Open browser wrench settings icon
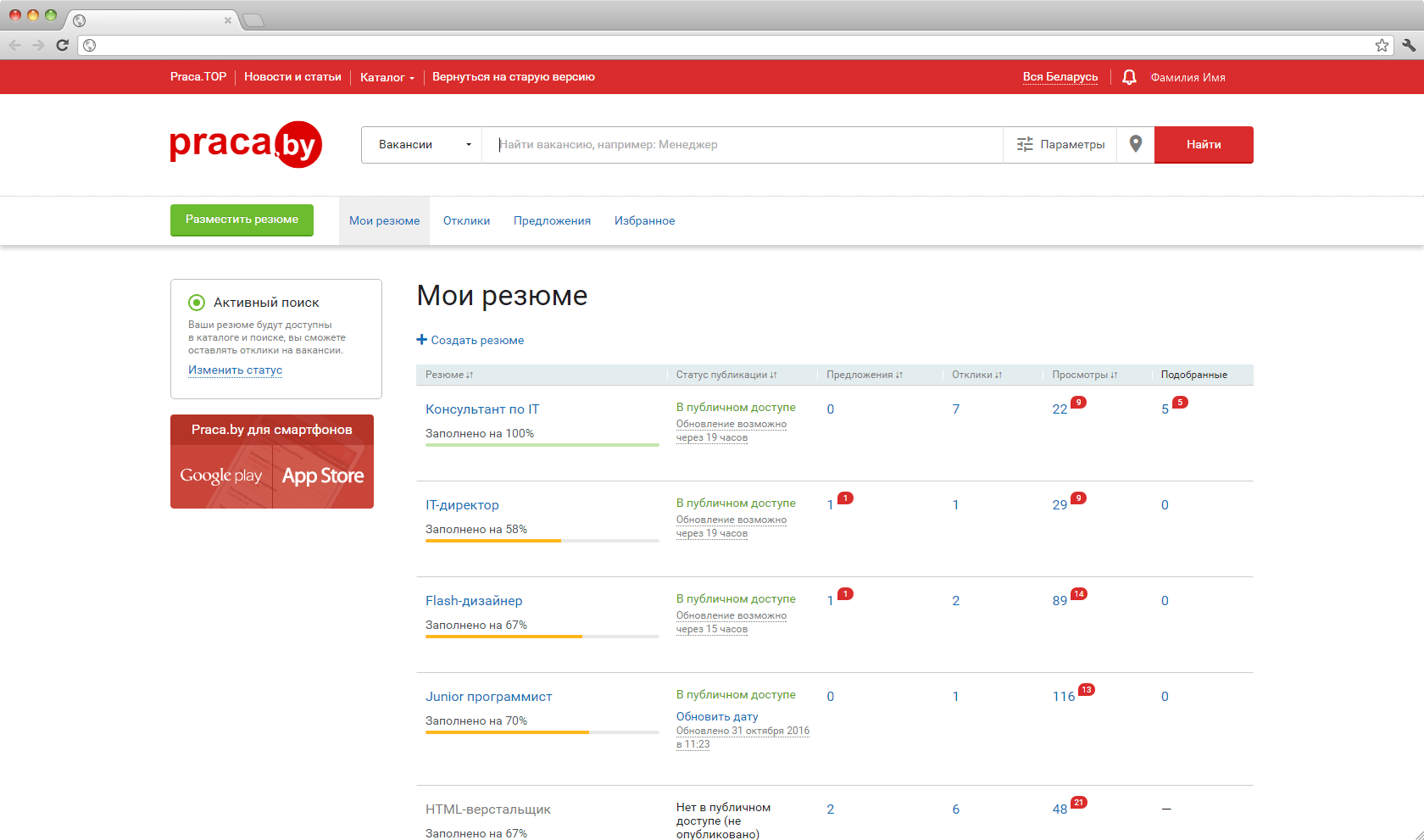This screenshot has width=1424, height=840. pos(1409,45)
